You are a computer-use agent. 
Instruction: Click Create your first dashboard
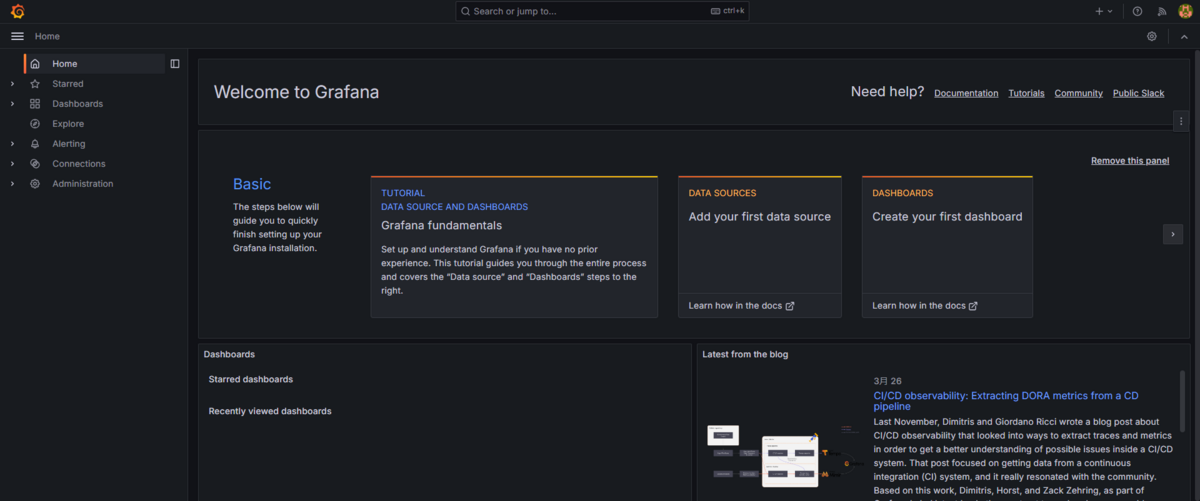[x=947, y=217]
